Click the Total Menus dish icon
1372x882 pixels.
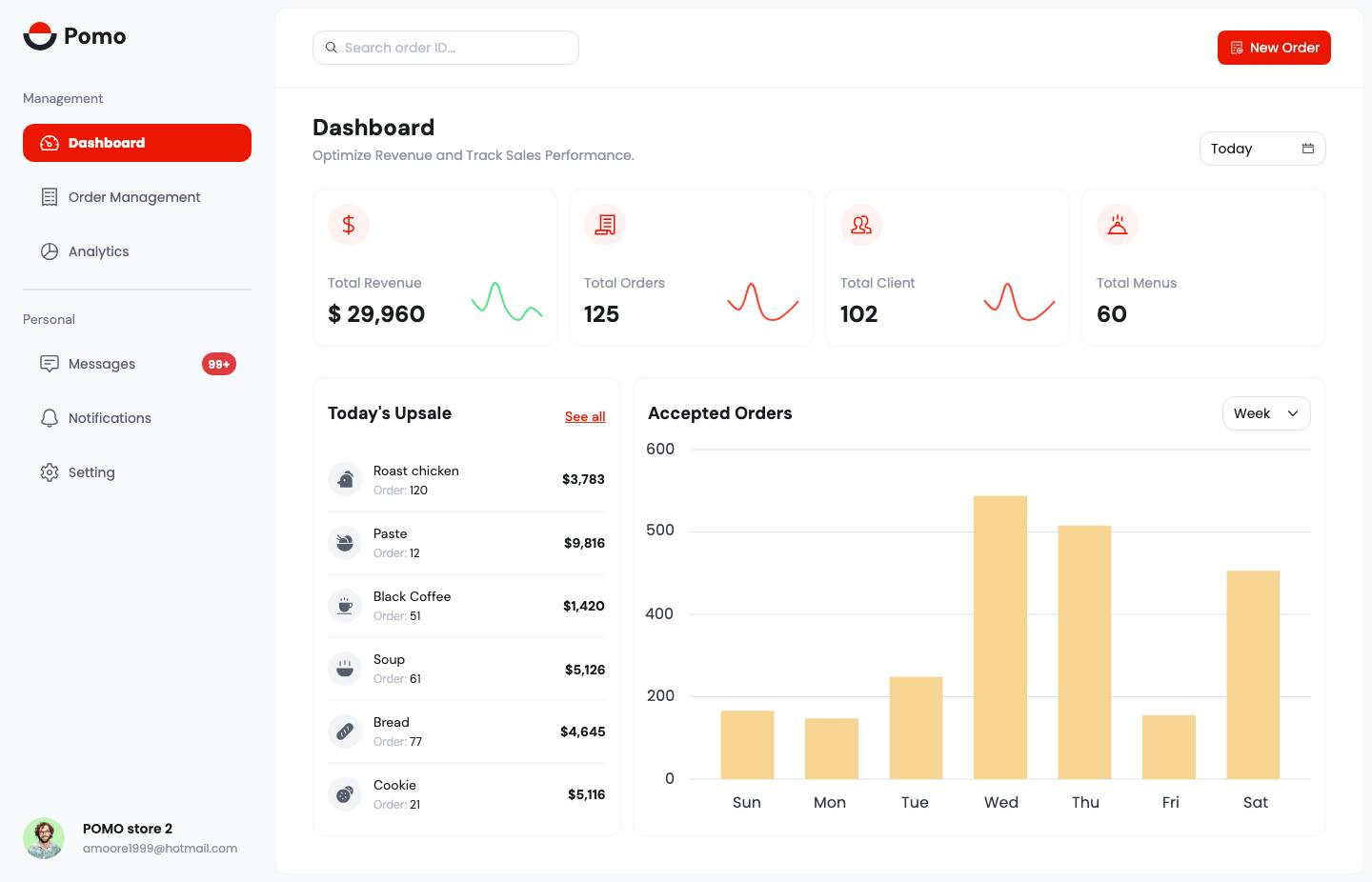1118,225
